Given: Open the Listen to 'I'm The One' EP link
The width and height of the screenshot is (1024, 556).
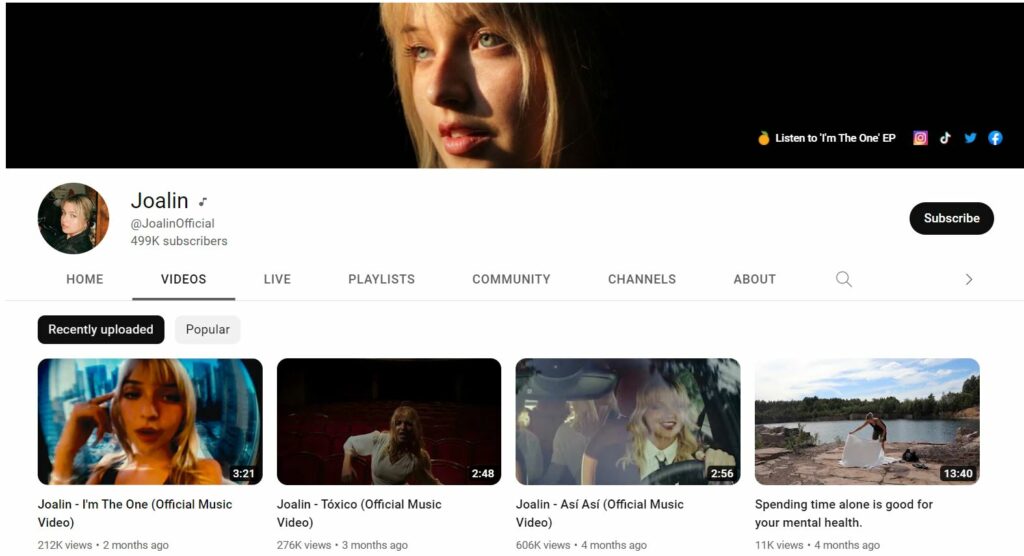Looking at the screenshot, I should coord(835,138).
